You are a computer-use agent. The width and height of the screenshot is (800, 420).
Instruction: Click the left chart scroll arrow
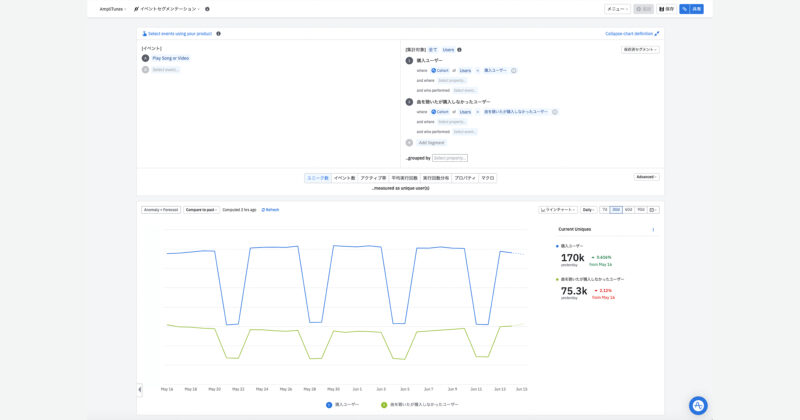click(x=140, y=389)
